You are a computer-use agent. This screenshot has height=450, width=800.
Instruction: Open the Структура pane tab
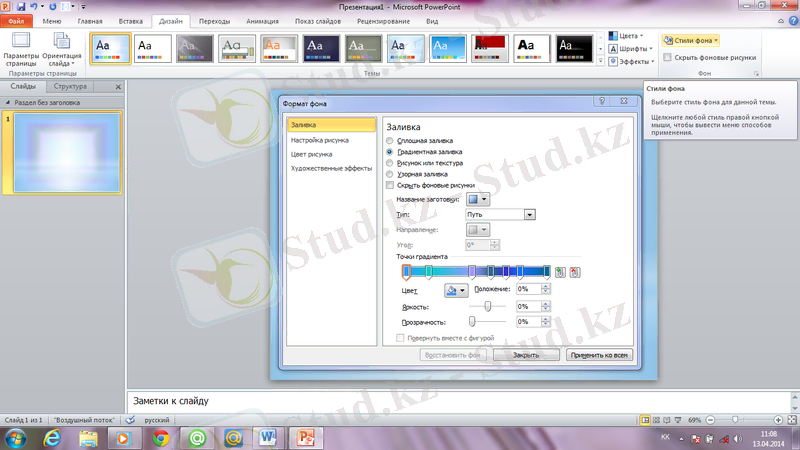(70, 88)
